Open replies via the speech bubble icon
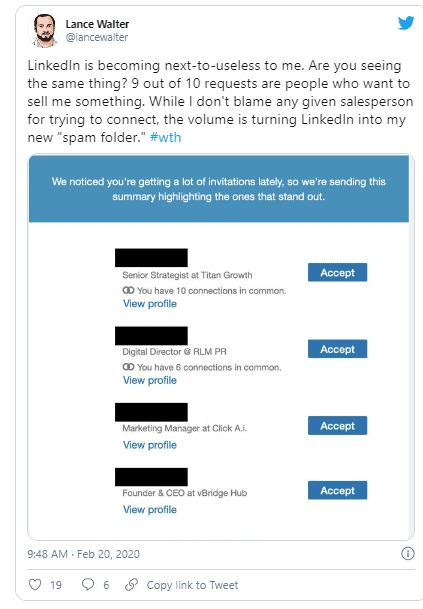Image resolution: width=423 pixels, height=609 pixels. click(88, 584)
